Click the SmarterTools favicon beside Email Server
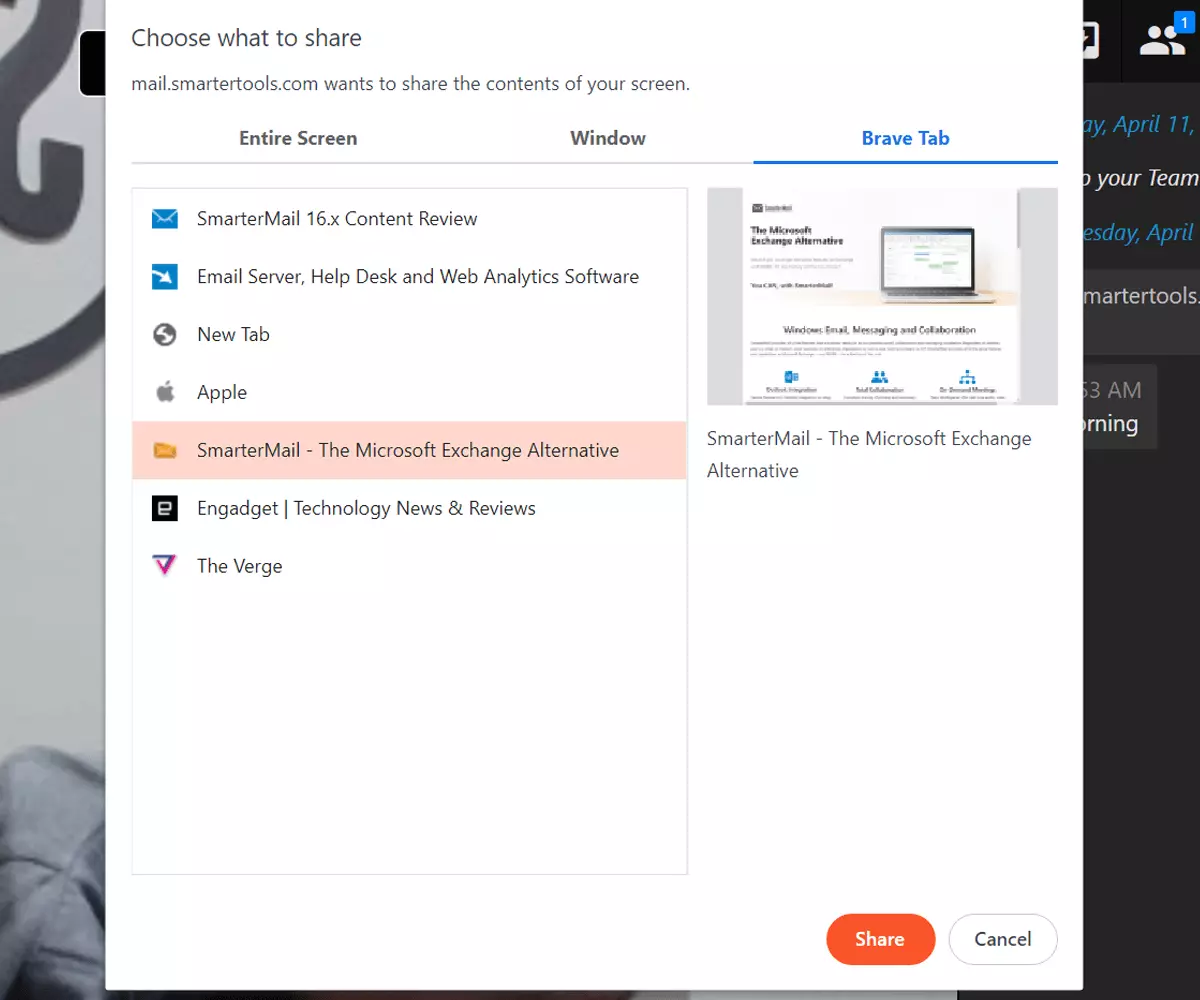The width and height of the screenshot is (1200, 1000). tap(165, 277)
